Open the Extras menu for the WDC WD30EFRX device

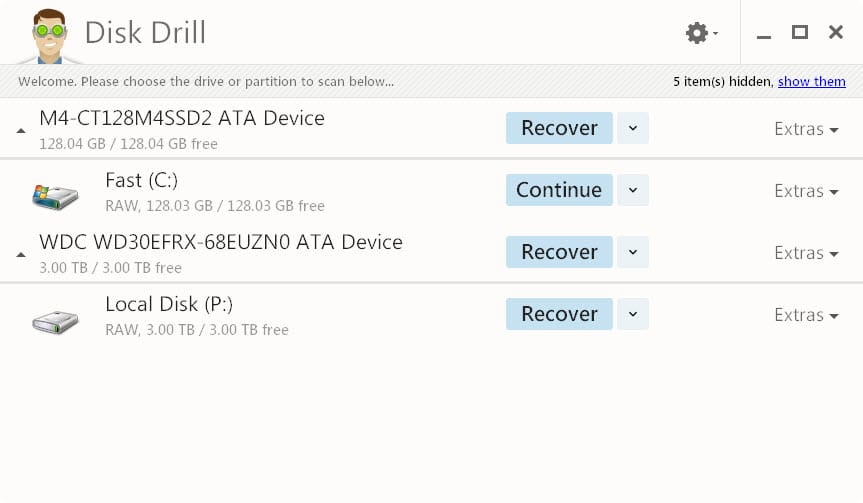806,253
